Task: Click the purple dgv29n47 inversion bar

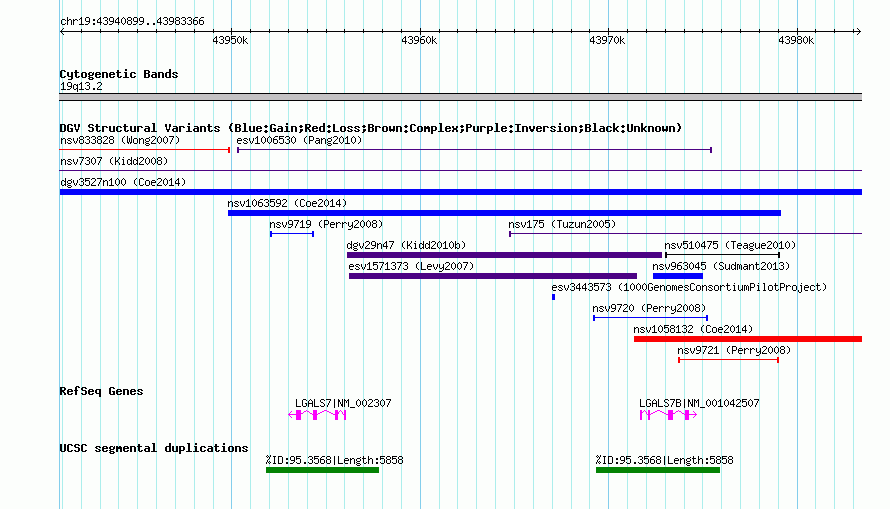Action: click(x=505, y=255)
